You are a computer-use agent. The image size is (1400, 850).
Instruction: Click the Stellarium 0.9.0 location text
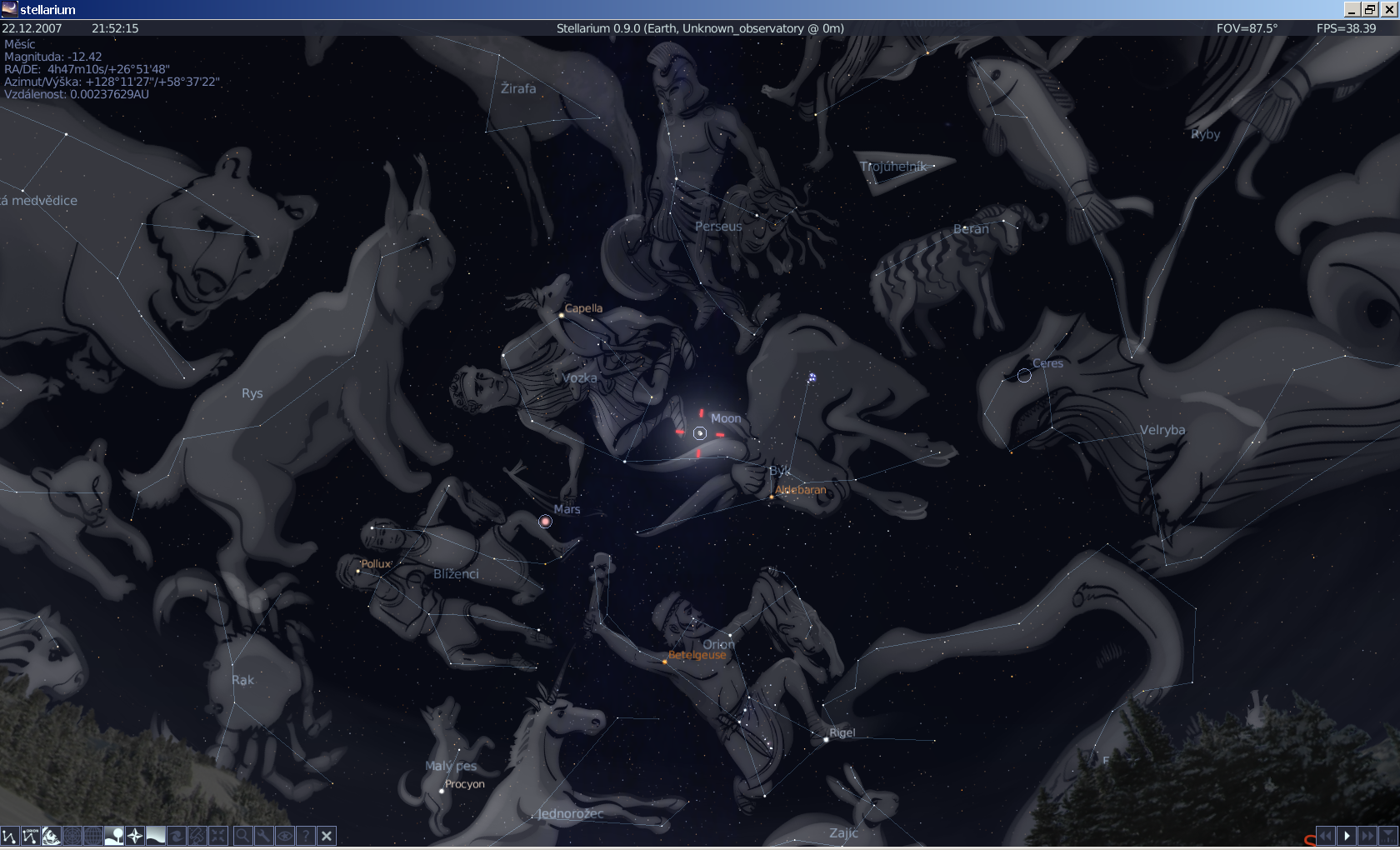700,28
